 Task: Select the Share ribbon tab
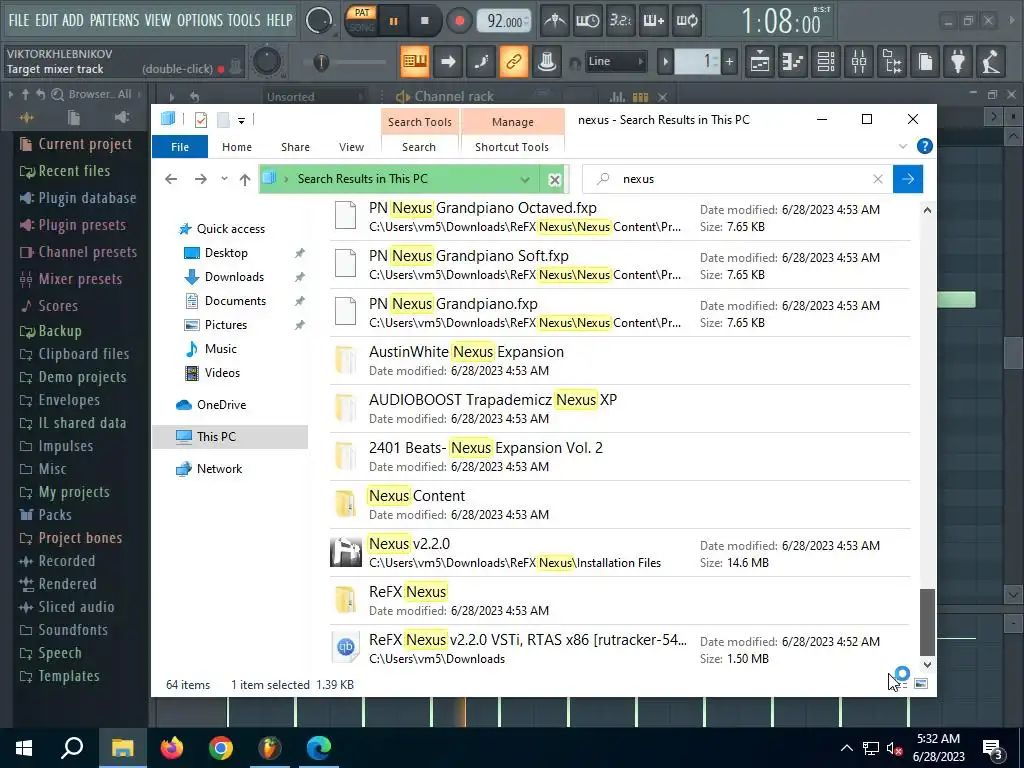coord(295,147)
